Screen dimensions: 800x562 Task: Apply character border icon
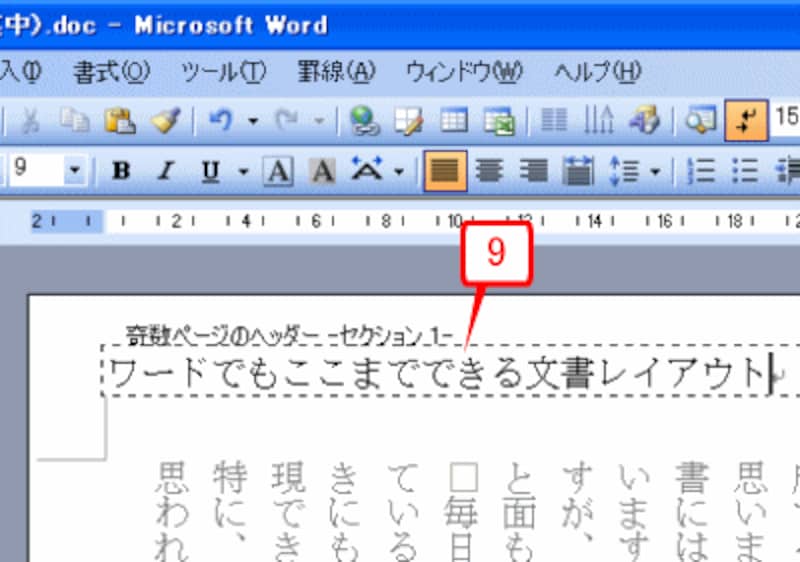(x=278, y=170)
